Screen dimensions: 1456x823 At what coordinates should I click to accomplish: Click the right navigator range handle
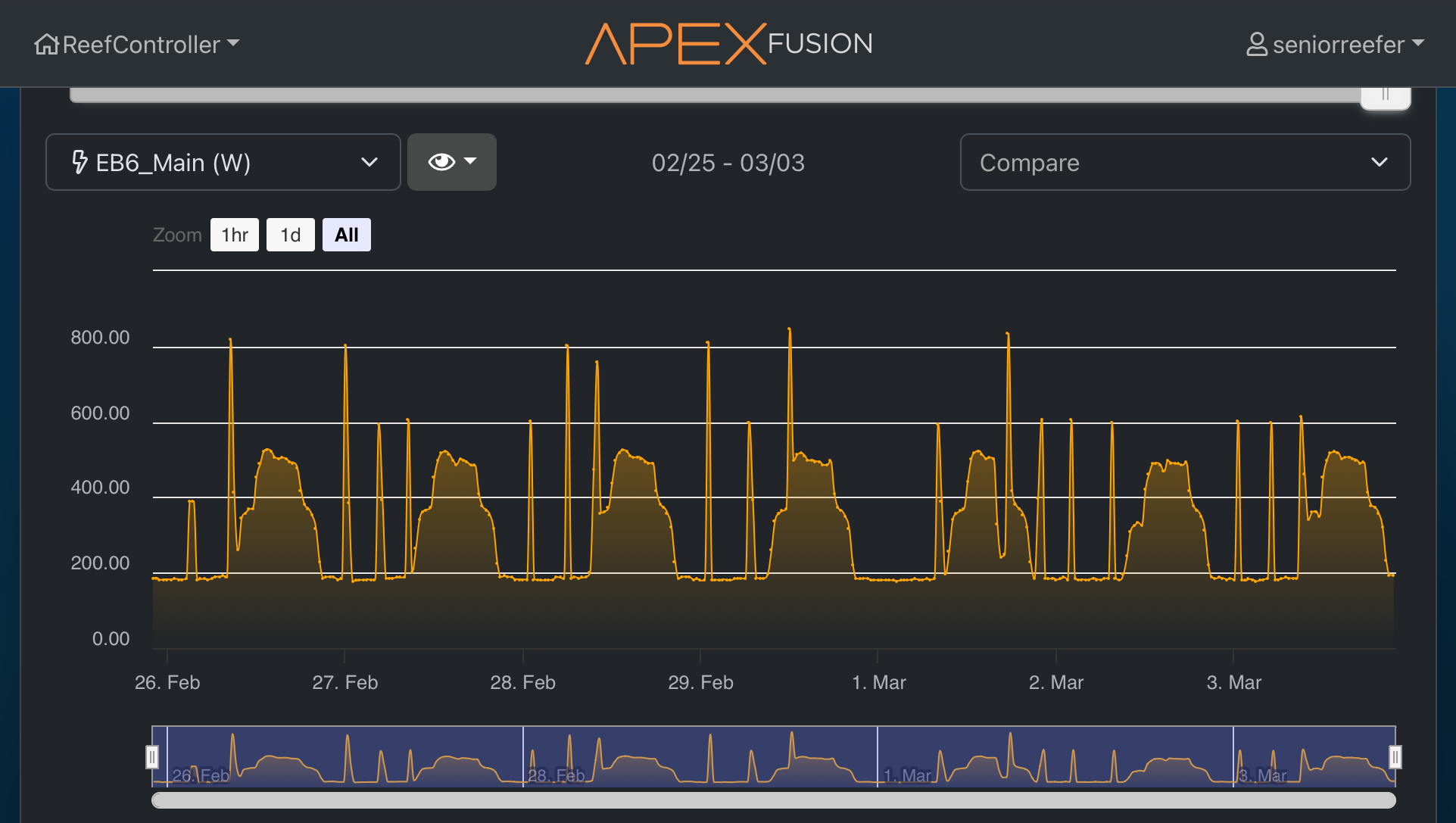pyautogui.click(x=1395, y=756)
